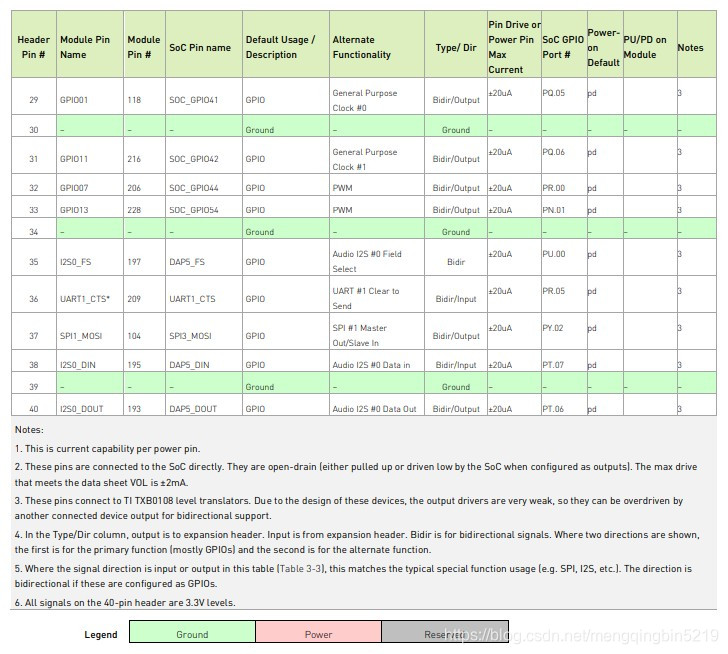728x654 pixels.
Task: Select the PR.00 GPIO port cell
Action: coord(564,185)
